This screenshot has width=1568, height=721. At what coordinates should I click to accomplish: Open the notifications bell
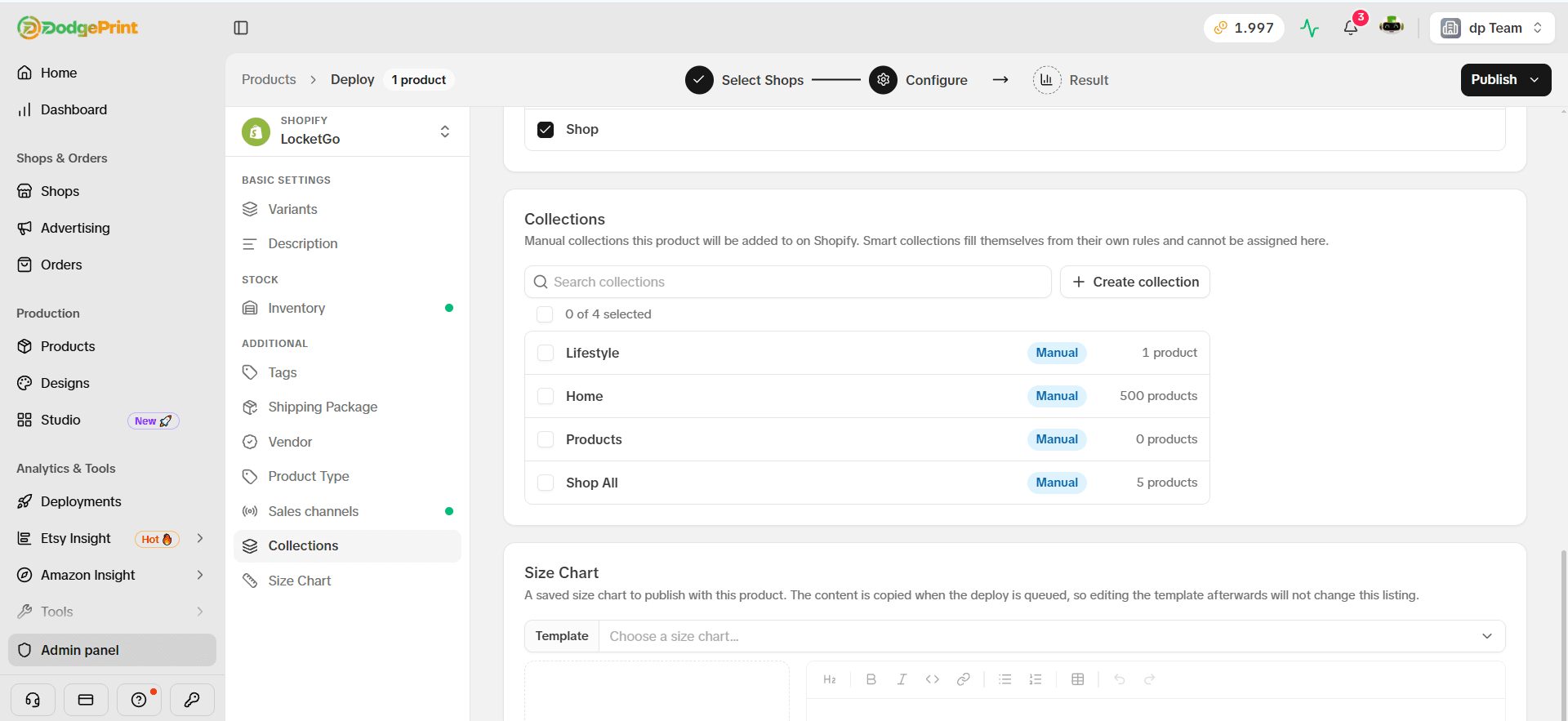click(1351, 28)
